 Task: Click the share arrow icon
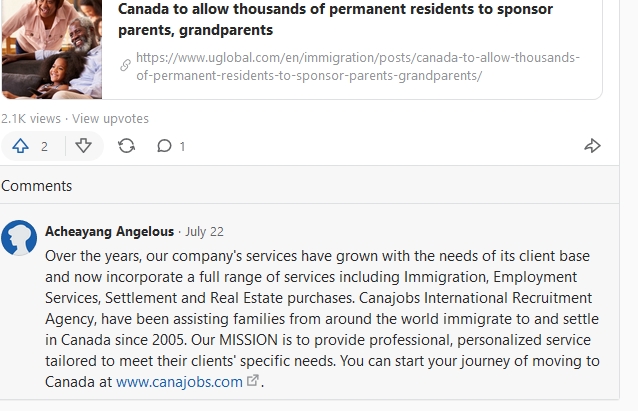(592, 146)
